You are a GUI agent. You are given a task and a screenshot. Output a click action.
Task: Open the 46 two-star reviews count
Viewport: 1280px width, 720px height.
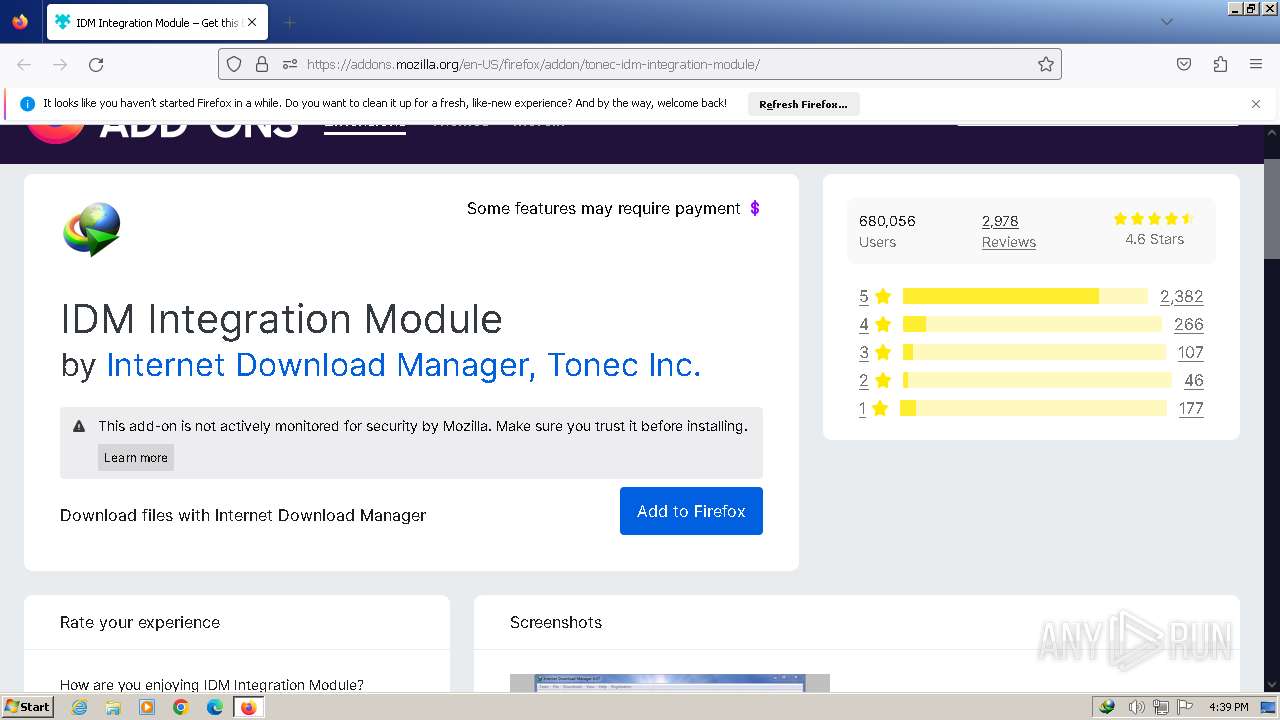pyautogui.click(x=1193, y=380)
